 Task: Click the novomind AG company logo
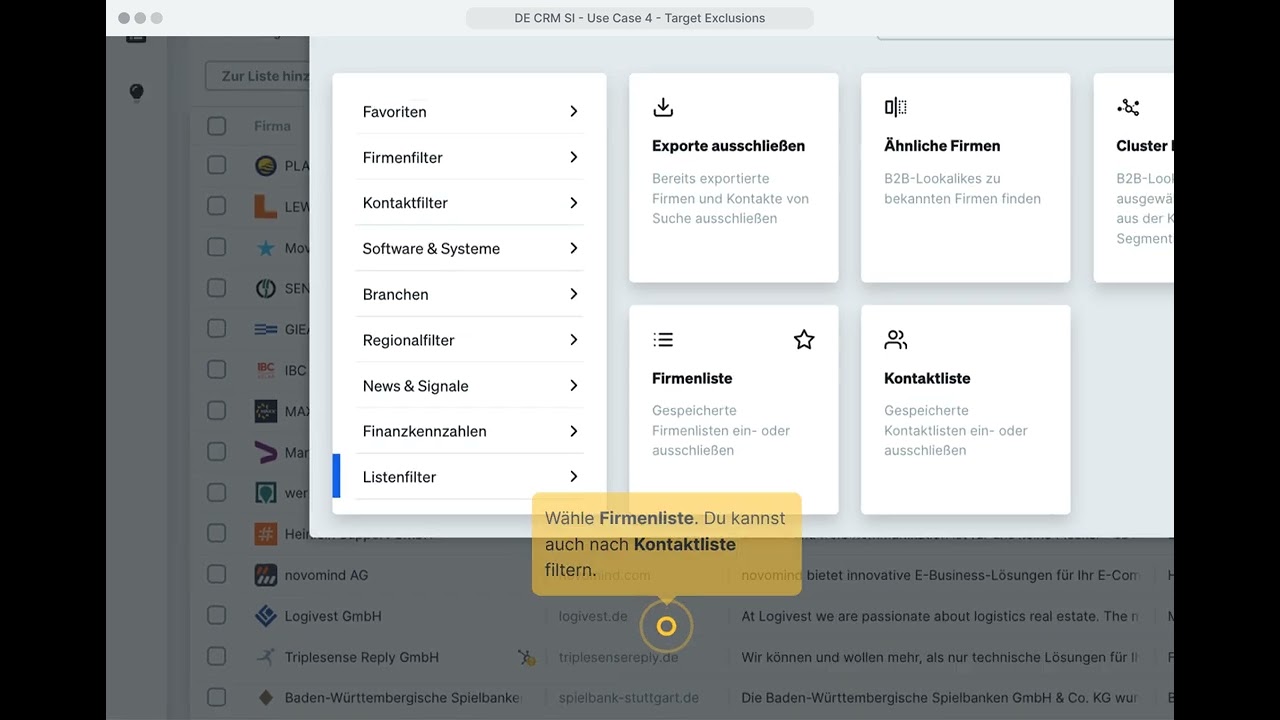coord(265,575)
